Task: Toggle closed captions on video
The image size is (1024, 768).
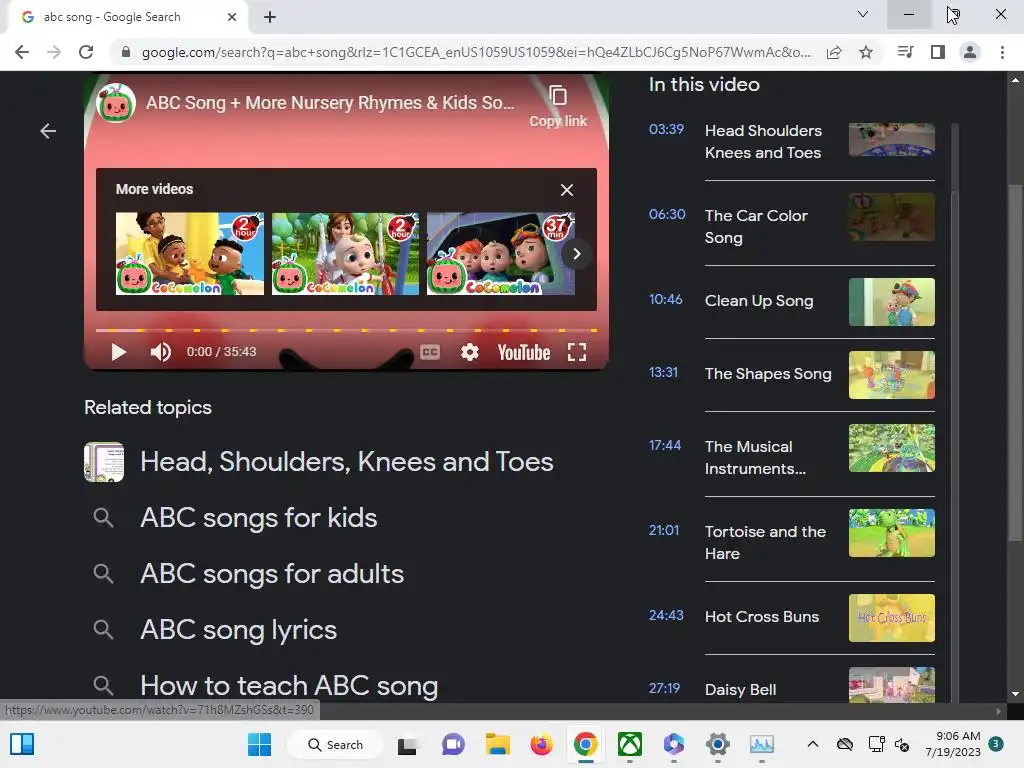Action: (x=430, y=353)
